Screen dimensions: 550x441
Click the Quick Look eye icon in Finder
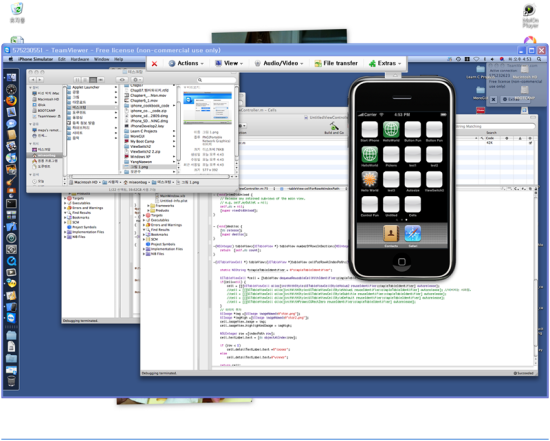tap(122, 80)
